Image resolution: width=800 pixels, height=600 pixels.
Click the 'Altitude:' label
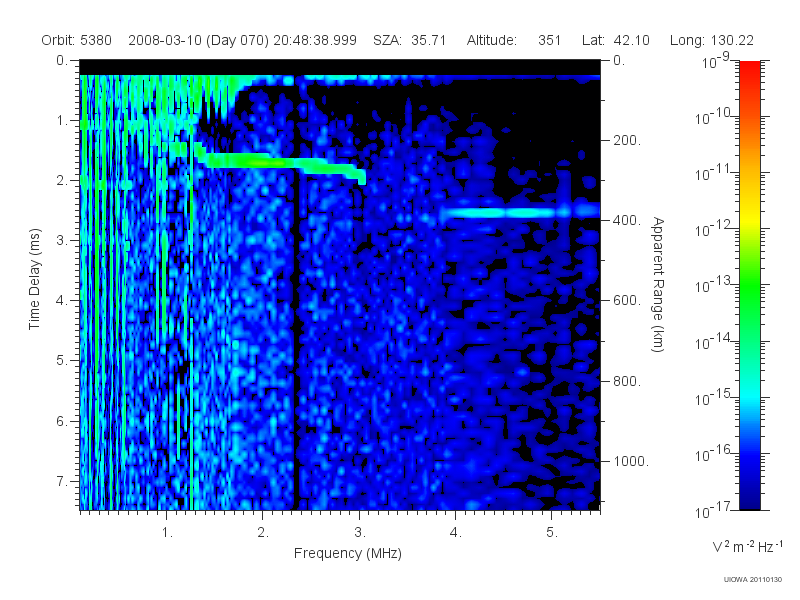(491, 40)
